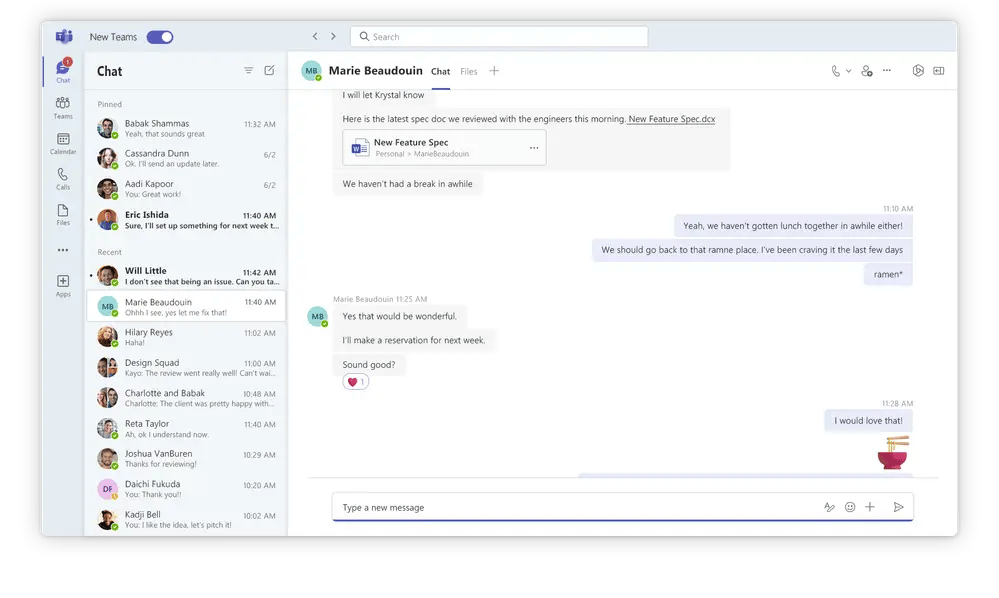This screenshot has width=999, height=598.
Task: Click the Search bar at the top
Action: click(498, 35)
